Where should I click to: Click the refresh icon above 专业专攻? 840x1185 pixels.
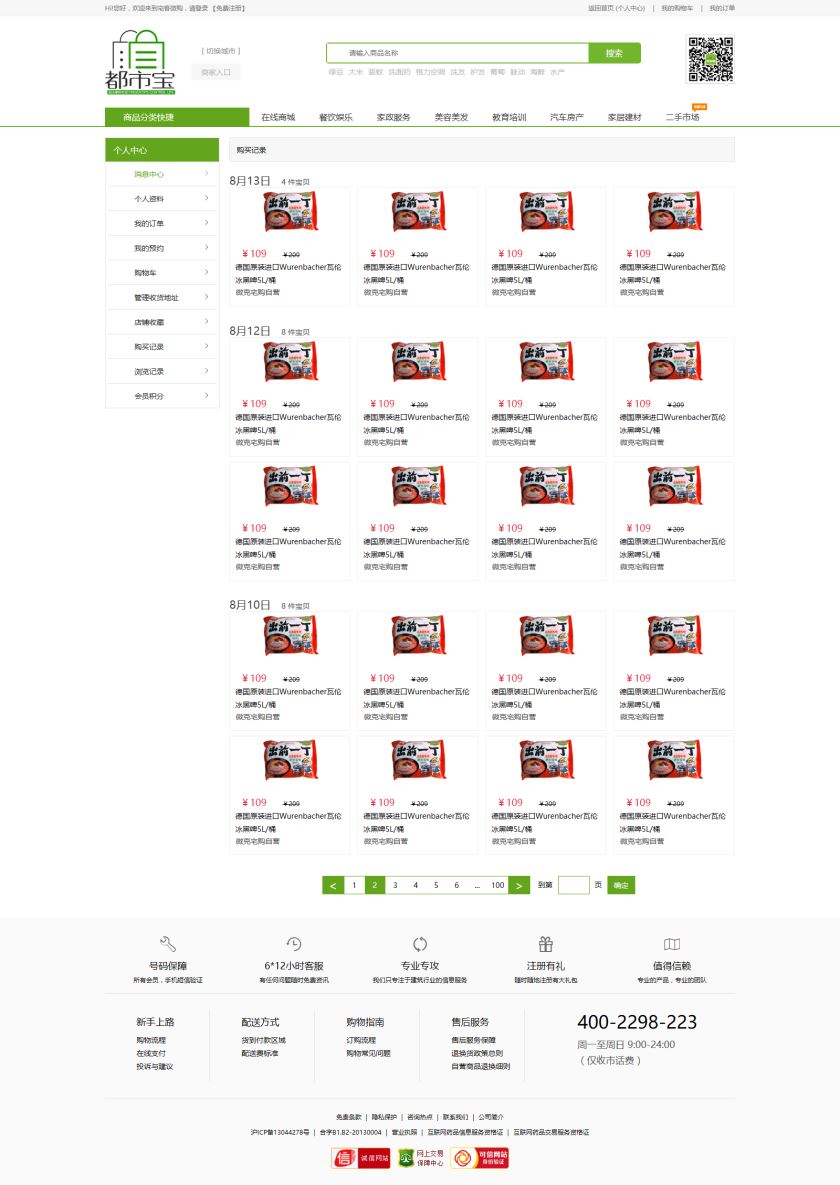point(420,943)
